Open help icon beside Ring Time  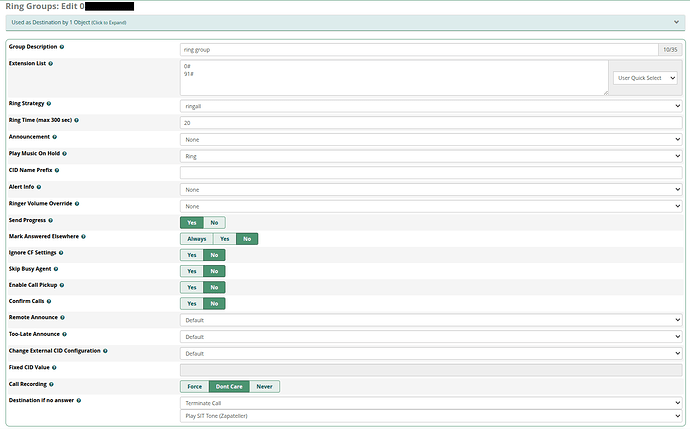click(77, 120)
